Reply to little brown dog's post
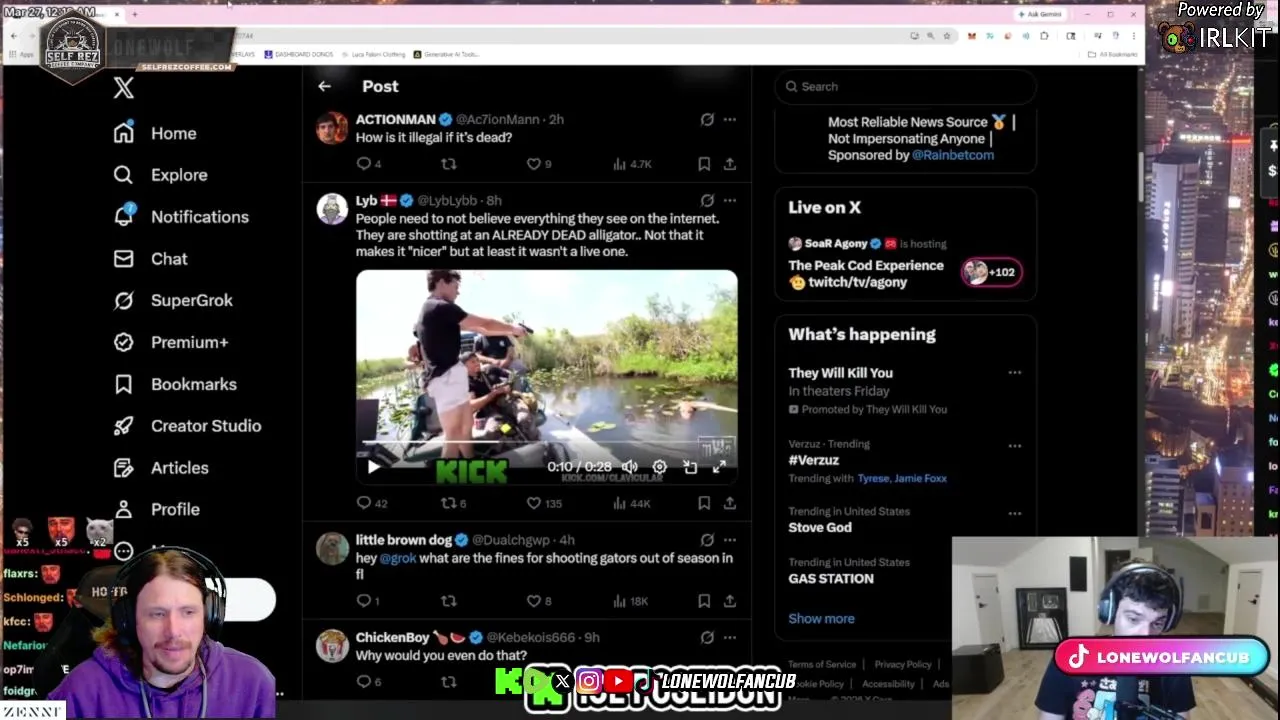Screen dimensions: 1280x720 pyautogui.click(x=367, y=601)
